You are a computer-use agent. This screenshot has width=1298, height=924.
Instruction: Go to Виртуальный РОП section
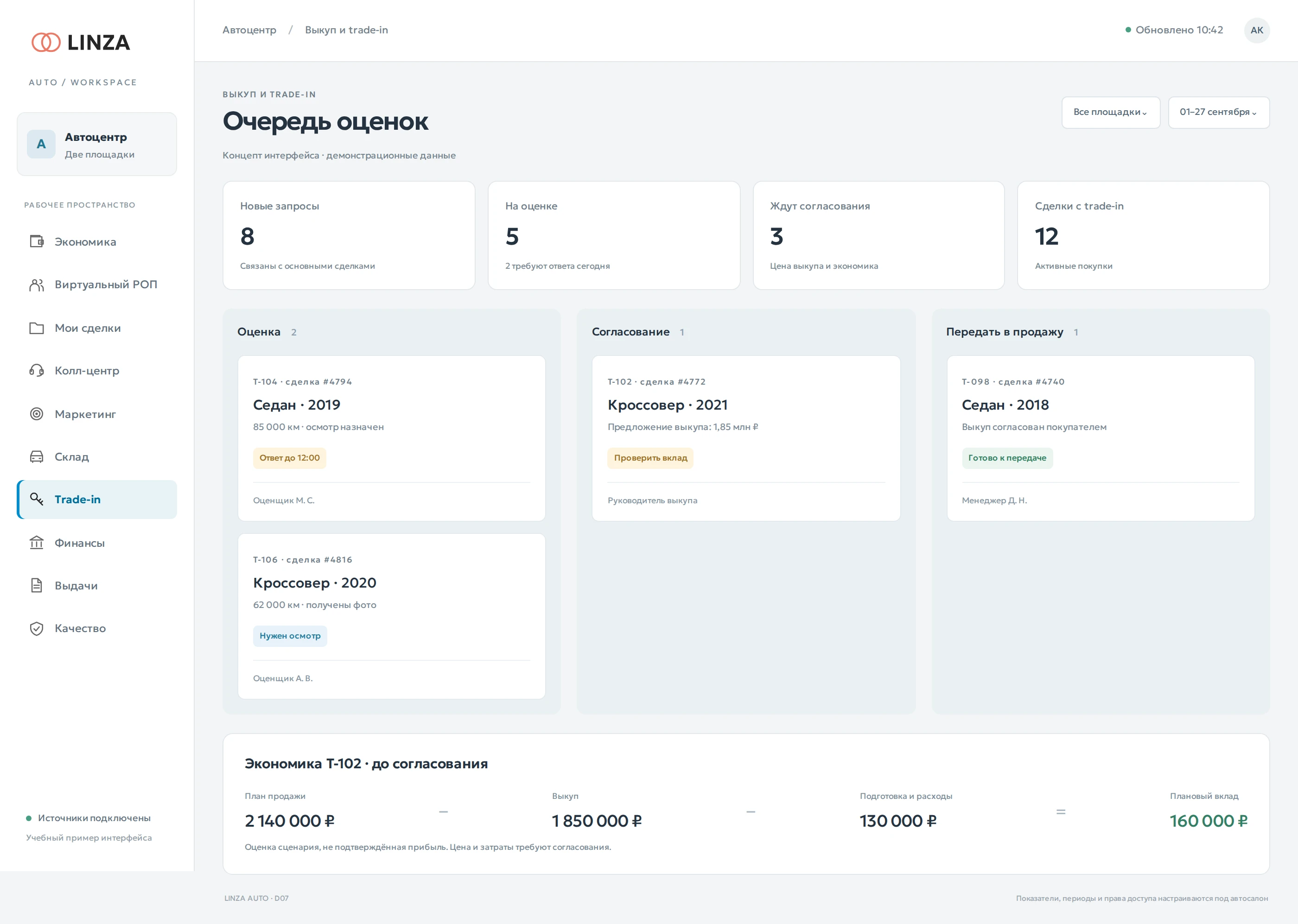coord(97,285)
